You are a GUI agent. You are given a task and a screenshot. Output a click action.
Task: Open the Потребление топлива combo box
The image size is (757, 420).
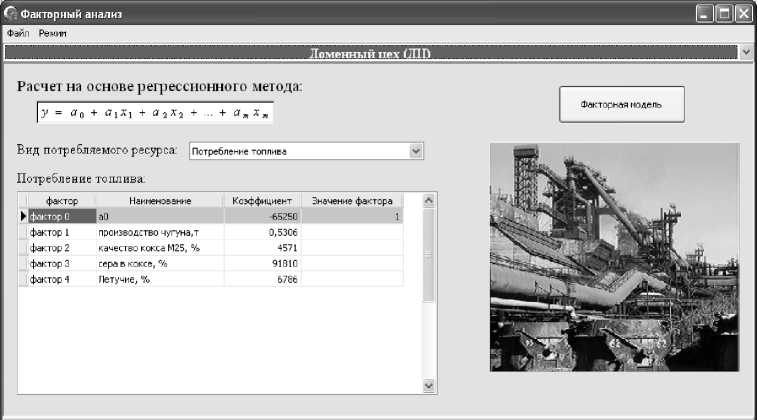coord(298,151)
